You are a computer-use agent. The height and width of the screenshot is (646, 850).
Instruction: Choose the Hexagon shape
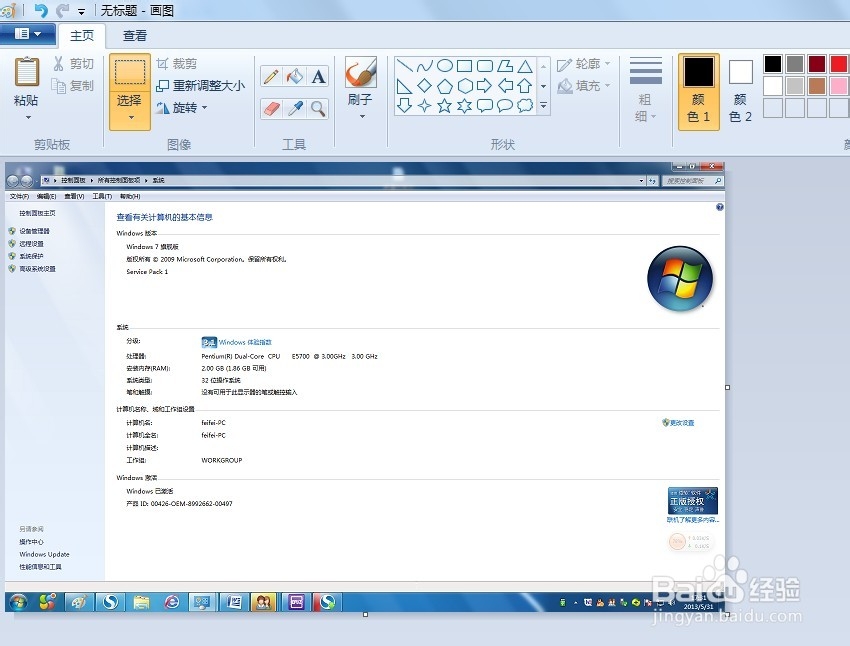pyautogui.click(x=465, y=86)
